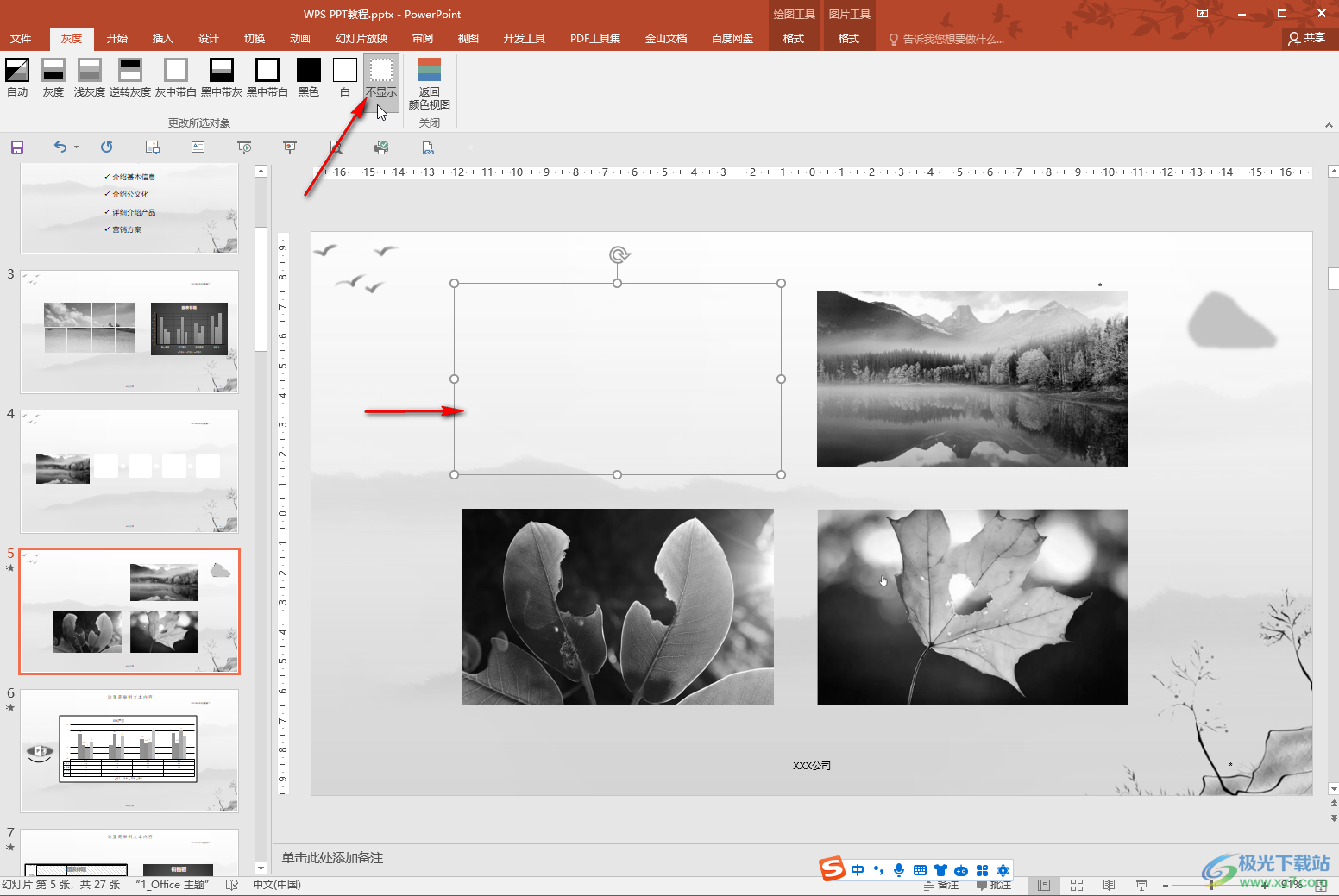Apply the 灰中带白 (Gray with White Fill) setting
Viewport: 1339px width, 896px height.
(x=176, y=78)
